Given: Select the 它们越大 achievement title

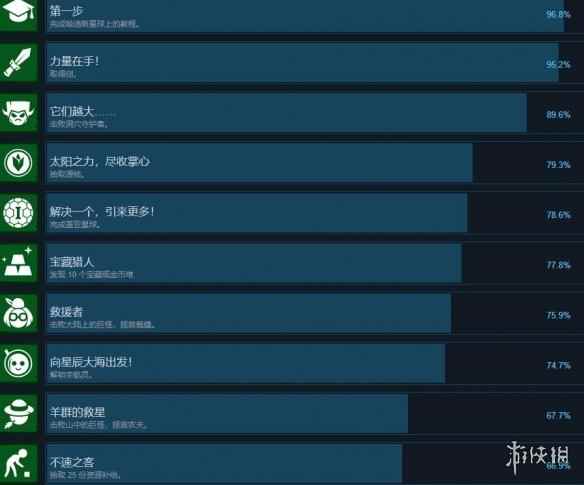Looking at the screenshot, I should (x=72, y=111).
